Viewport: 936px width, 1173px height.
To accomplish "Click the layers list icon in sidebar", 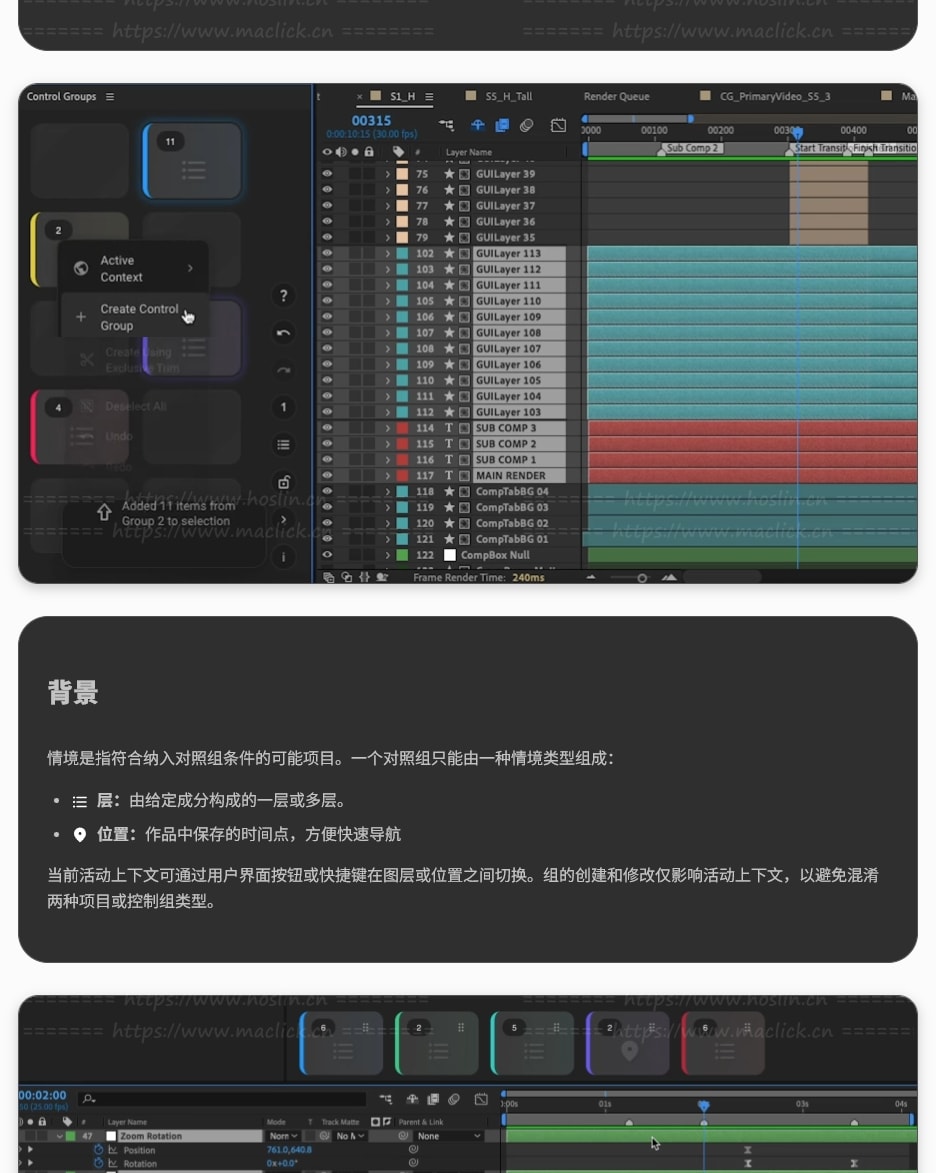I will (284, 444).
